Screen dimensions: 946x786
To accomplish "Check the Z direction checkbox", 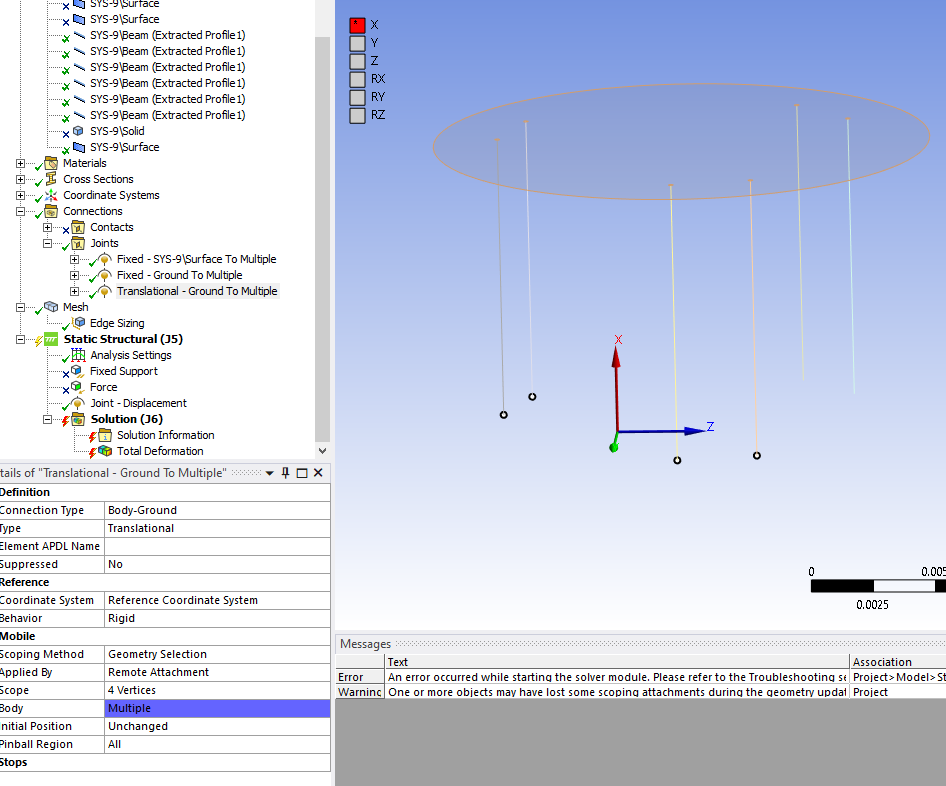I will 357,61.
